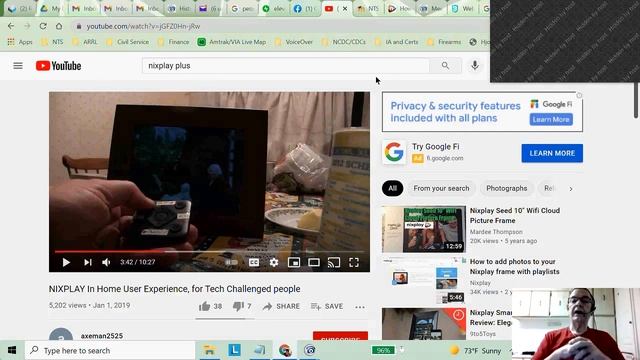640x360 pixels.
Task: Enter full screen mode
Action: [x=354, y=262]
